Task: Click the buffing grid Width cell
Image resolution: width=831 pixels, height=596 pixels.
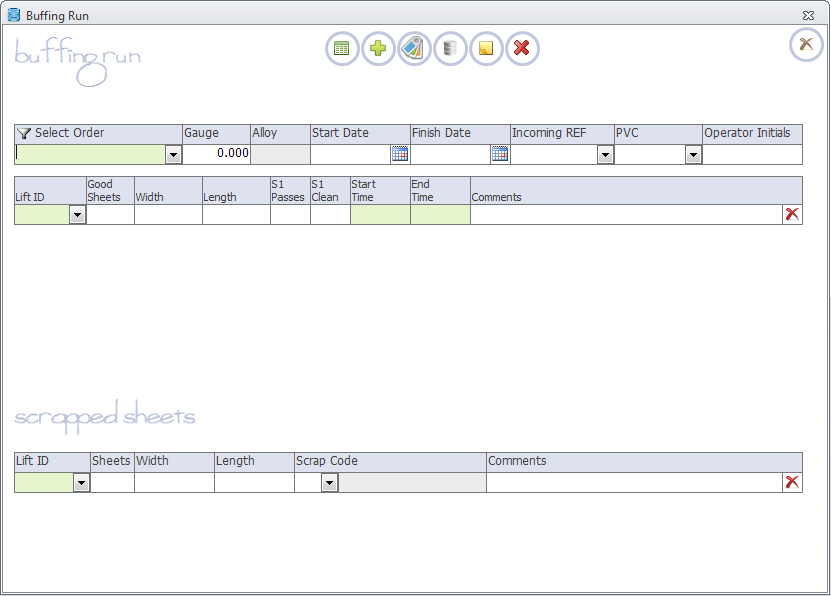Action: click(169, 215)
